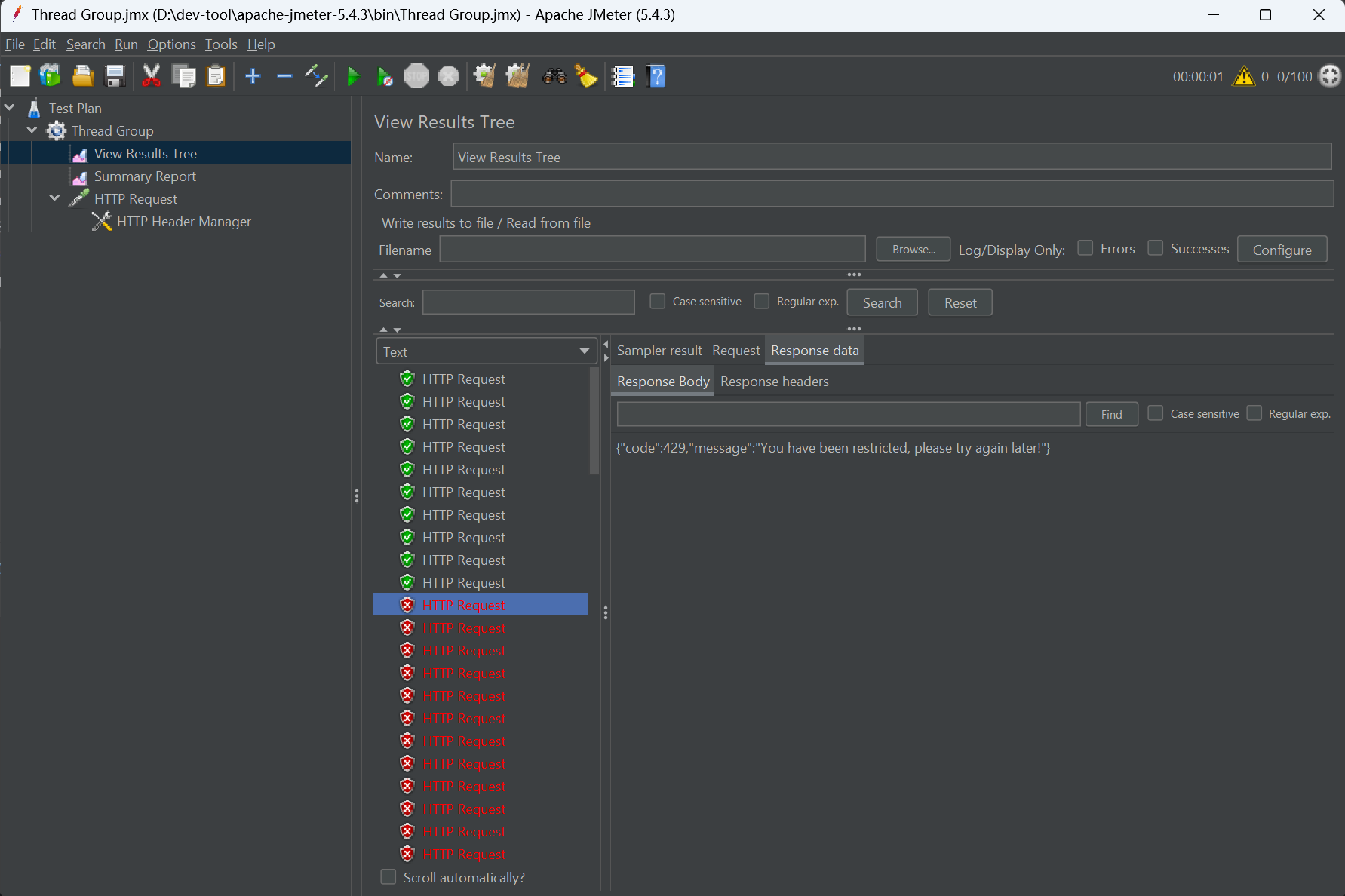Click the Add plus toolbar icon
1345x896 pixels.
click(253, 76)
